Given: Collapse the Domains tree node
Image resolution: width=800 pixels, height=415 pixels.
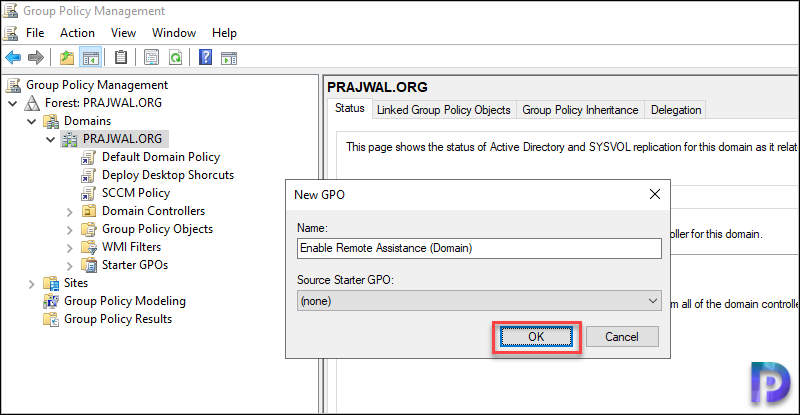Looking at the screenshot, I should pyautogui.click(x=32, y=121).
